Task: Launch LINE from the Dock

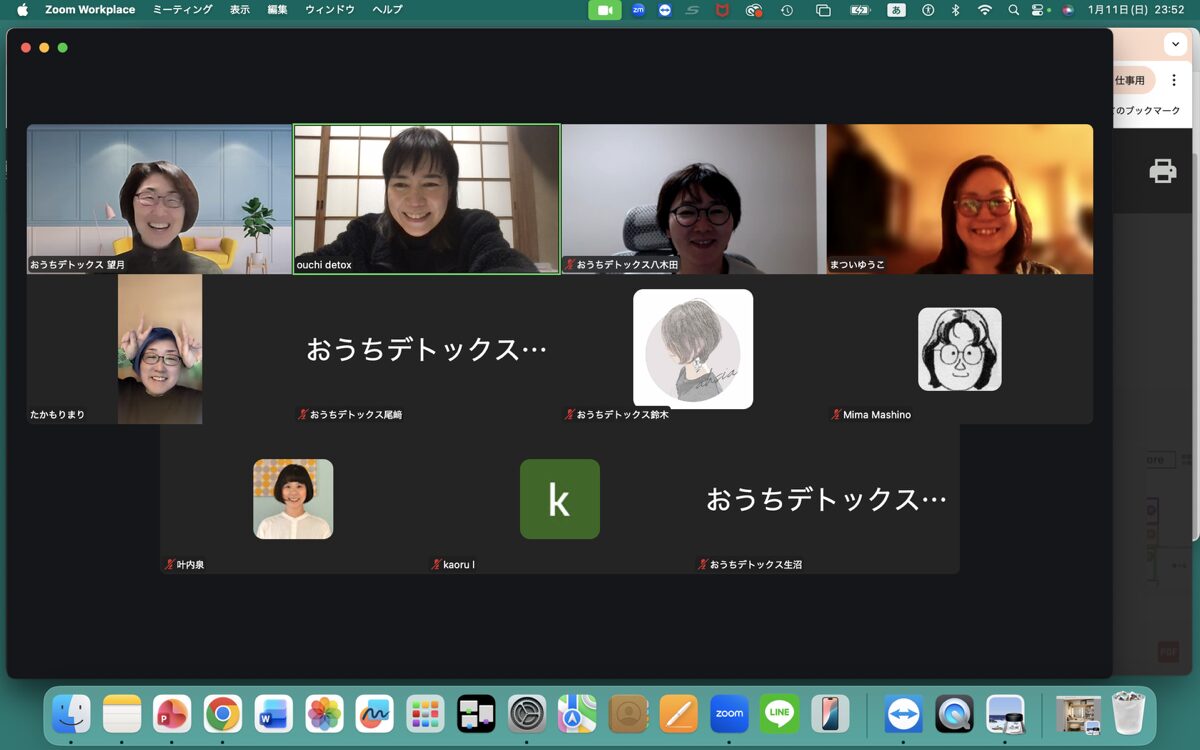Action: click(x=779, y=713)
